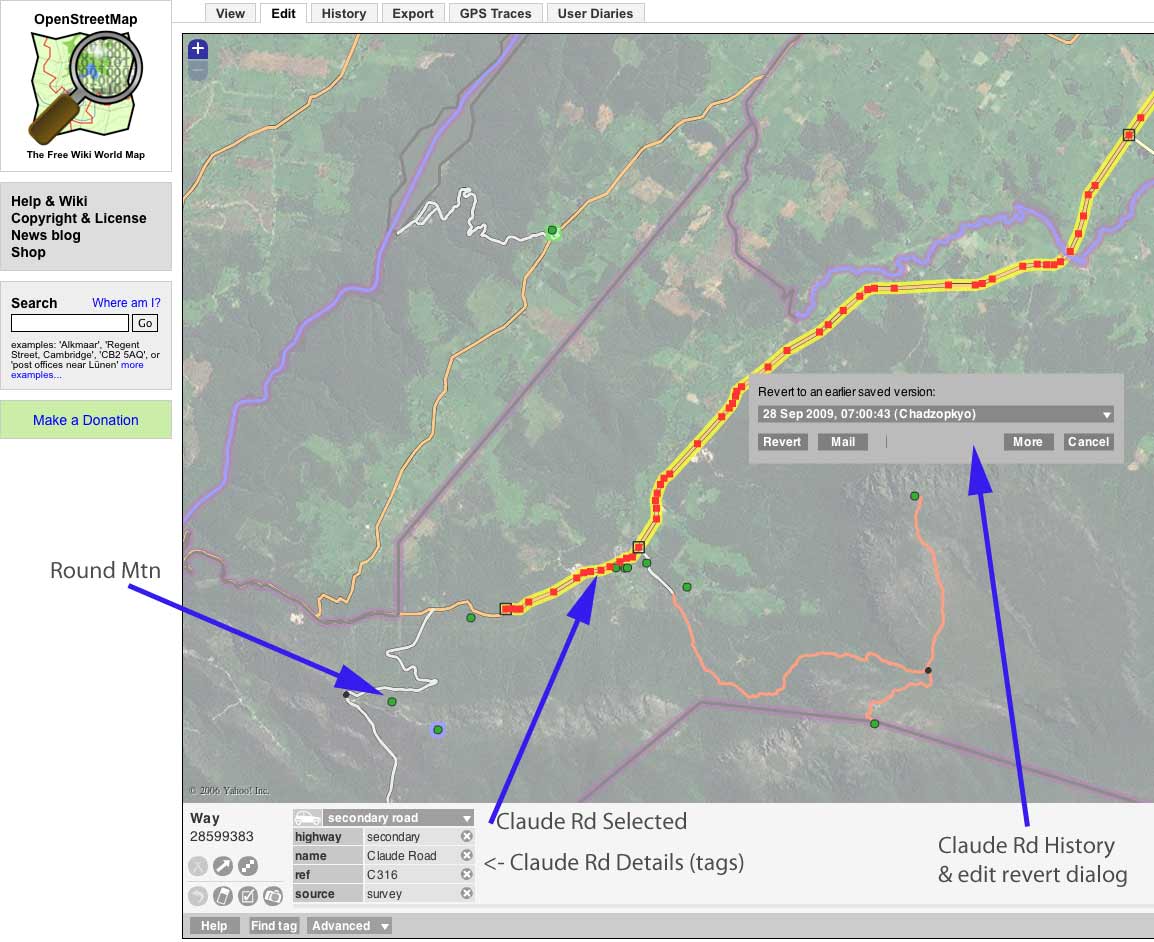The height and width of the screenshot is (942, 1154).
Task: Click the Find tag button
Action: coord(274,926)
